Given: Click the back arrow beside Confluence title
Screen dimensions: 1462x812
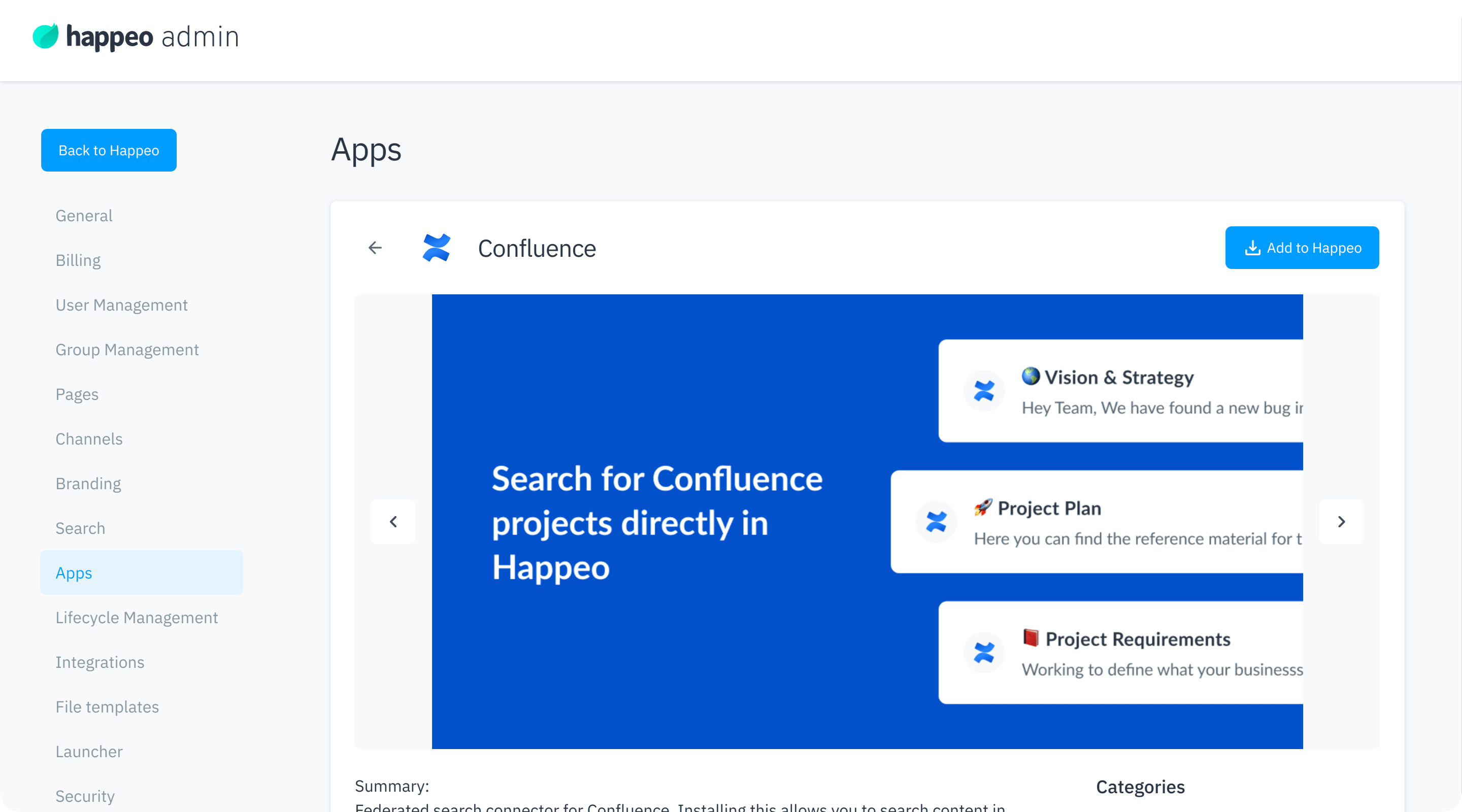Looking at the screenshot, I should pyautogui.click(x=375, y=247).
